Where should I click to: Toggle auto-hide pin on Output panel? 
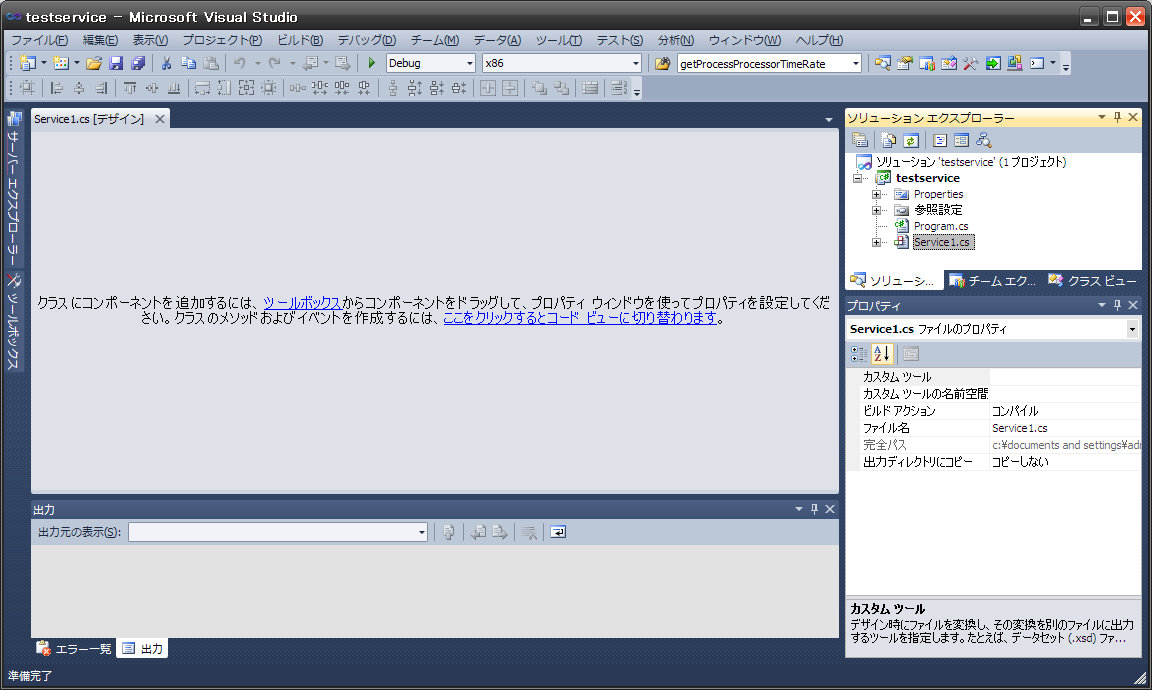(814, 509)
